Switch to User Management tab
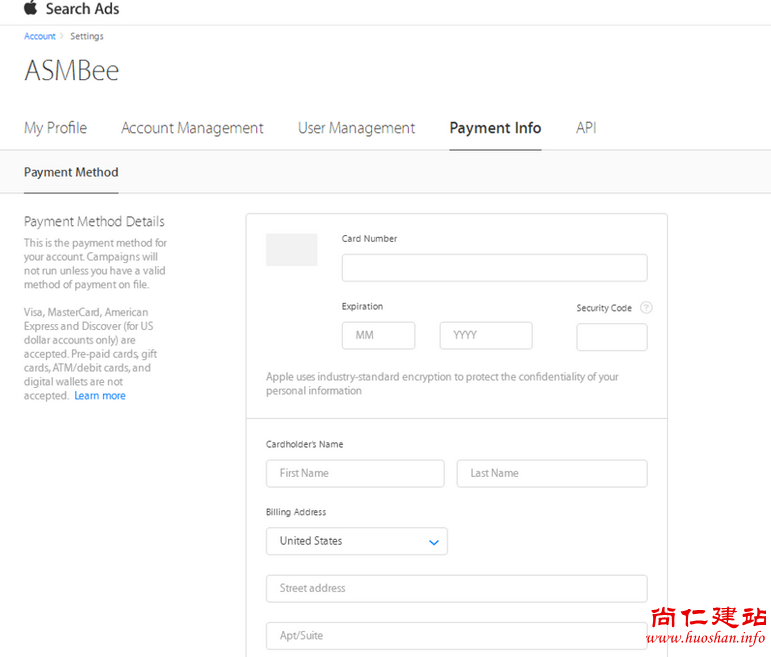The height and width of the screenshot is (657, 771). coord(356,128)
